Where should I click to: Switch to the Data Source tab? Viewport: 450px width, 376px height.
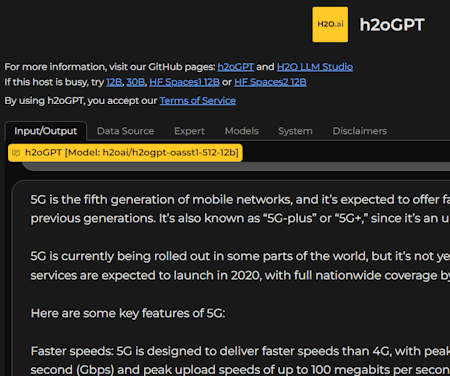pos(126,131)
